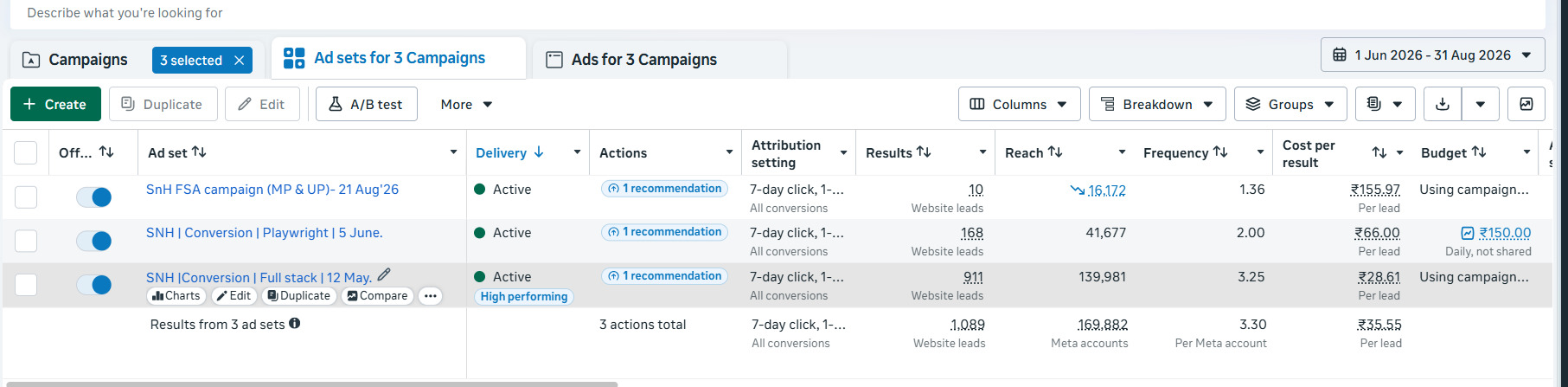This screenshot has height=387, width=1568.
Task: View 1 recommendation for Playwright row
Action: click(664, 232)
